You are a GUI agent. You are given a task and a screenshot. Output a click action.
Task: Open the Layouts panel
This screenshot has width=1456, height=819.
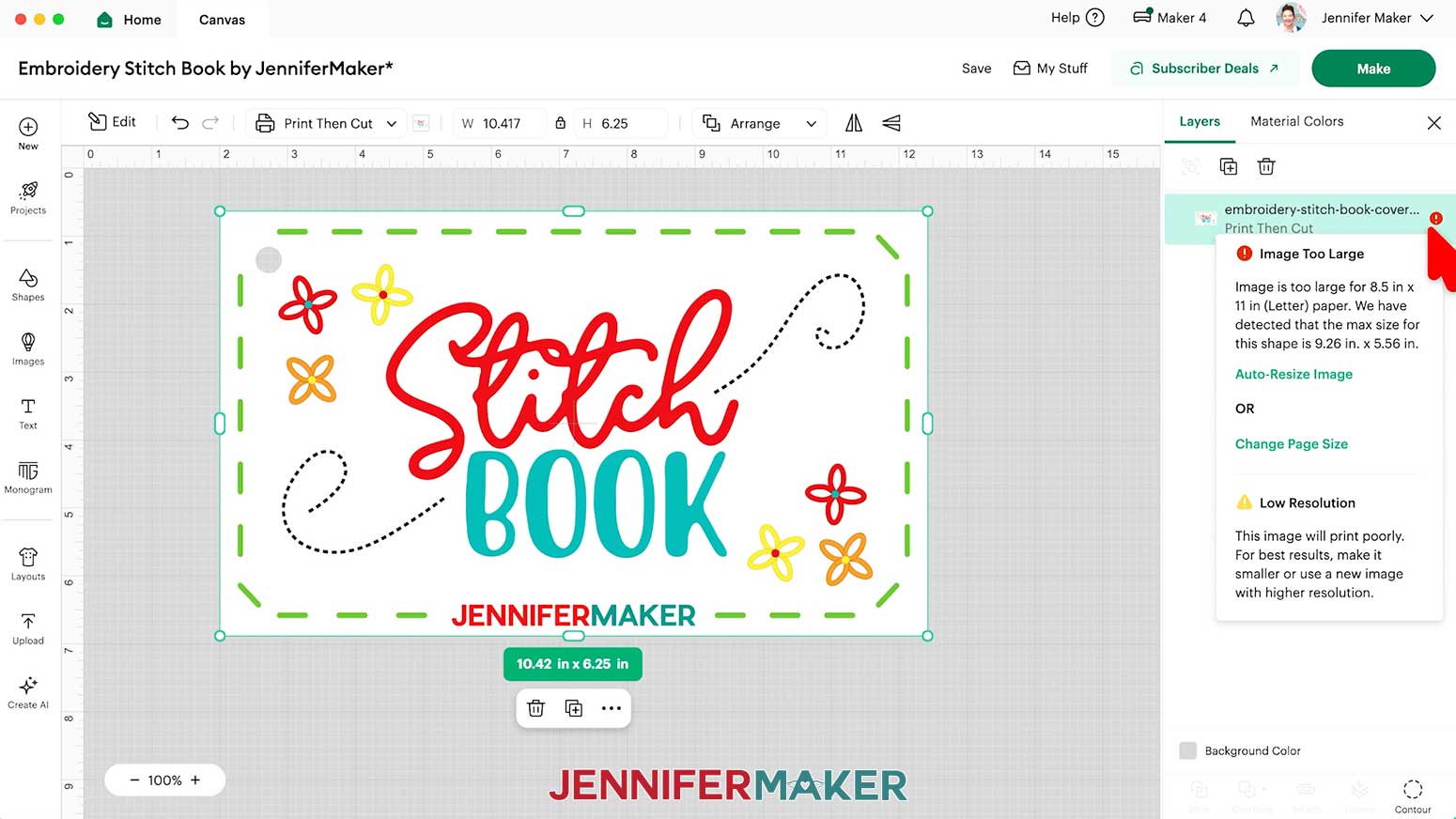click(28, 564)
